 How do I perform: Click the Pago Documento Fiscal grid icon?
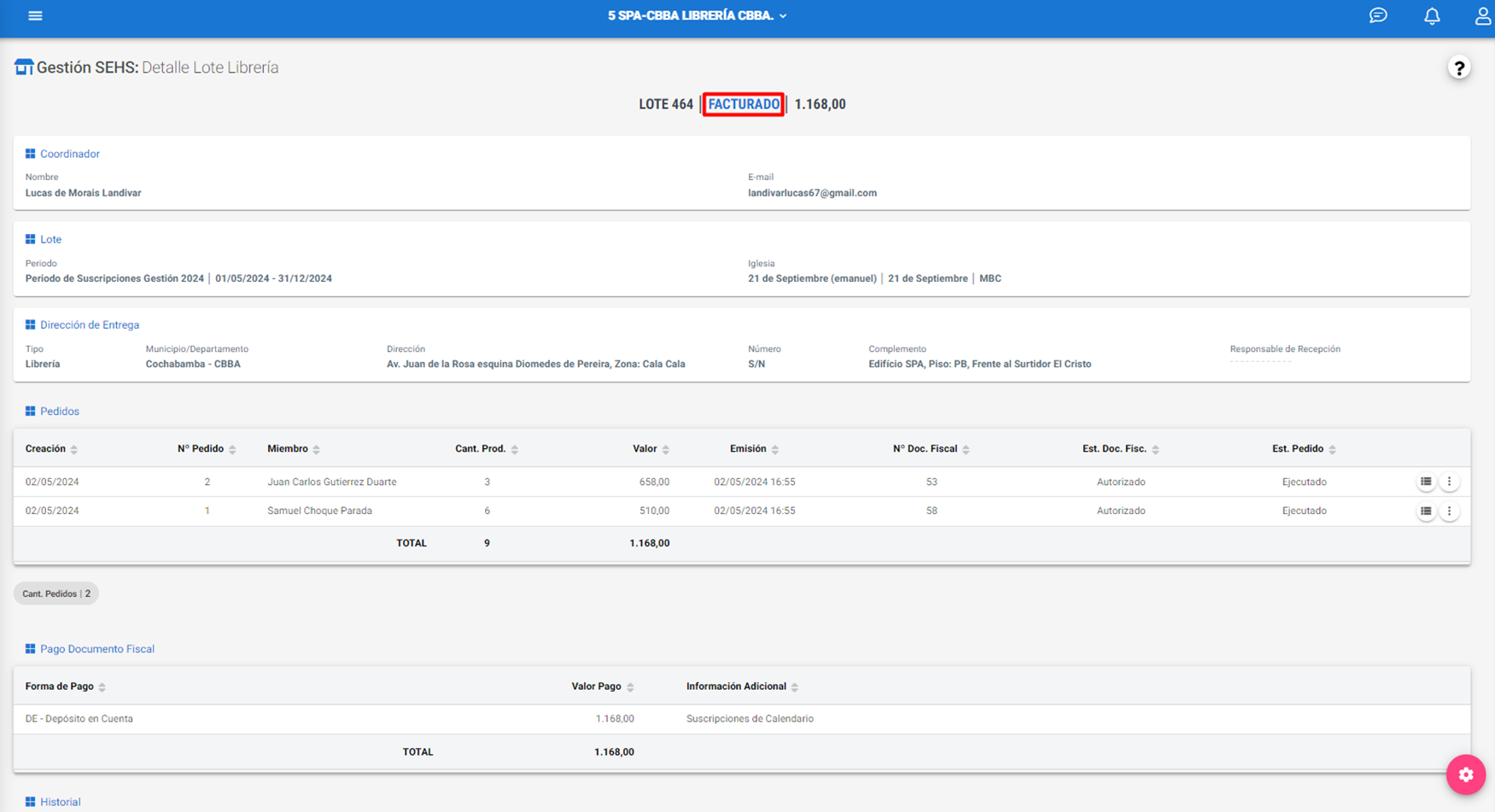30,649
